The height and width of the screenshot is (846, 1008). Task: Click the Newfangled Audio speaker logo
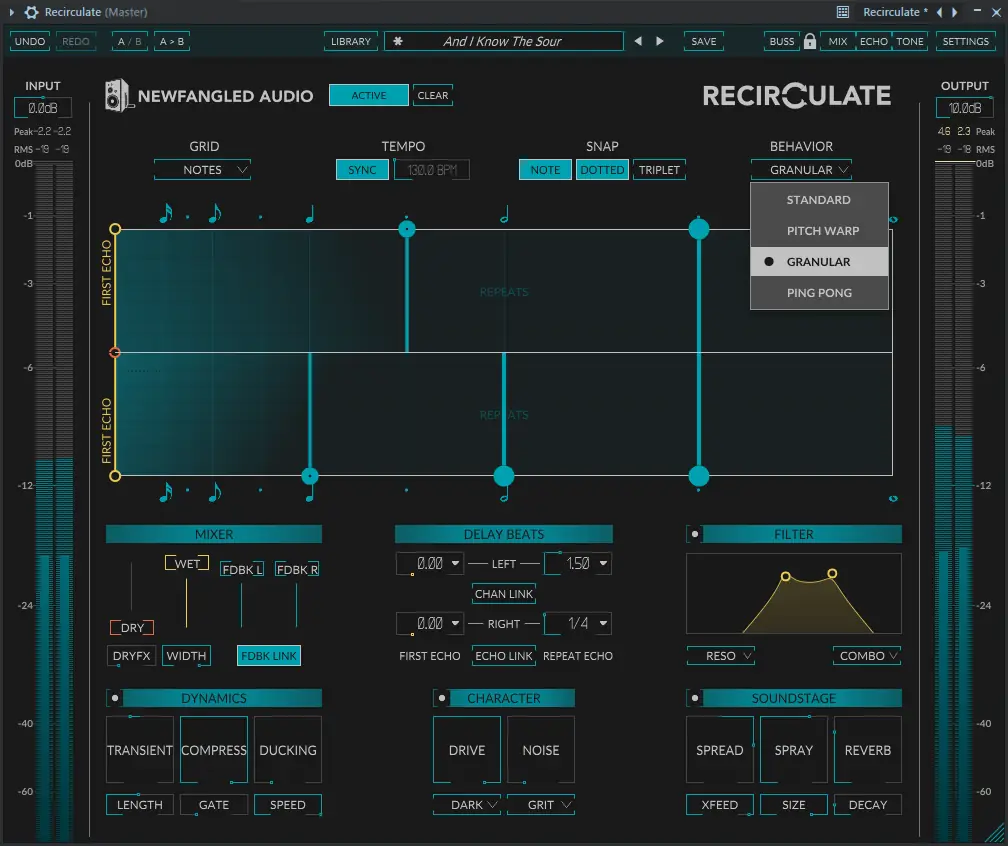pyautogui.click(x=118, y=95)
